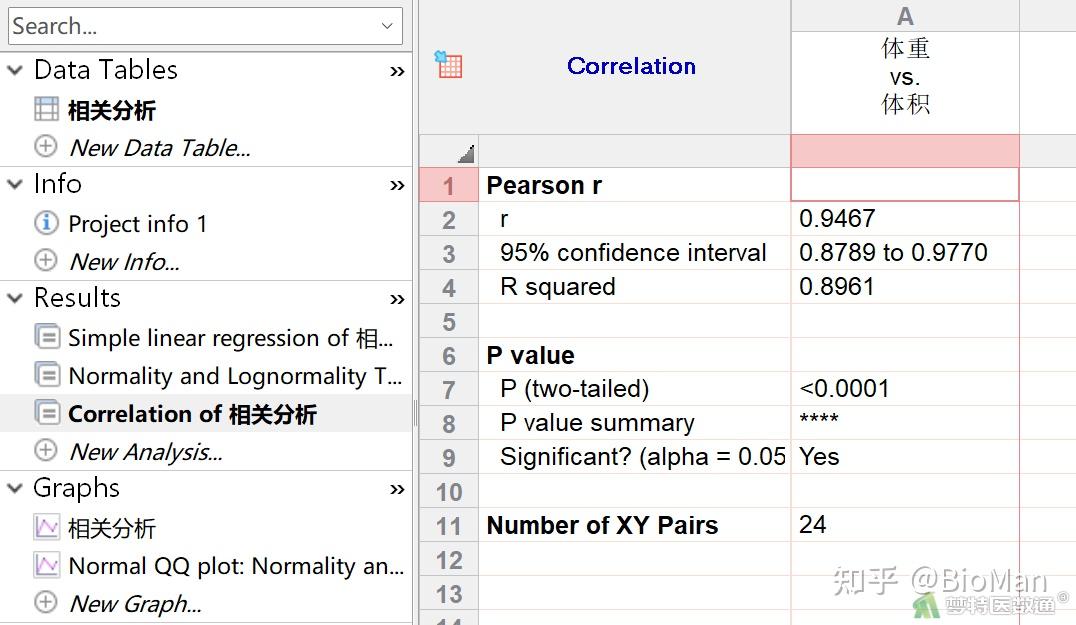Collapse the Data Tables section
Screen dimensions: 1076x625
16,69
